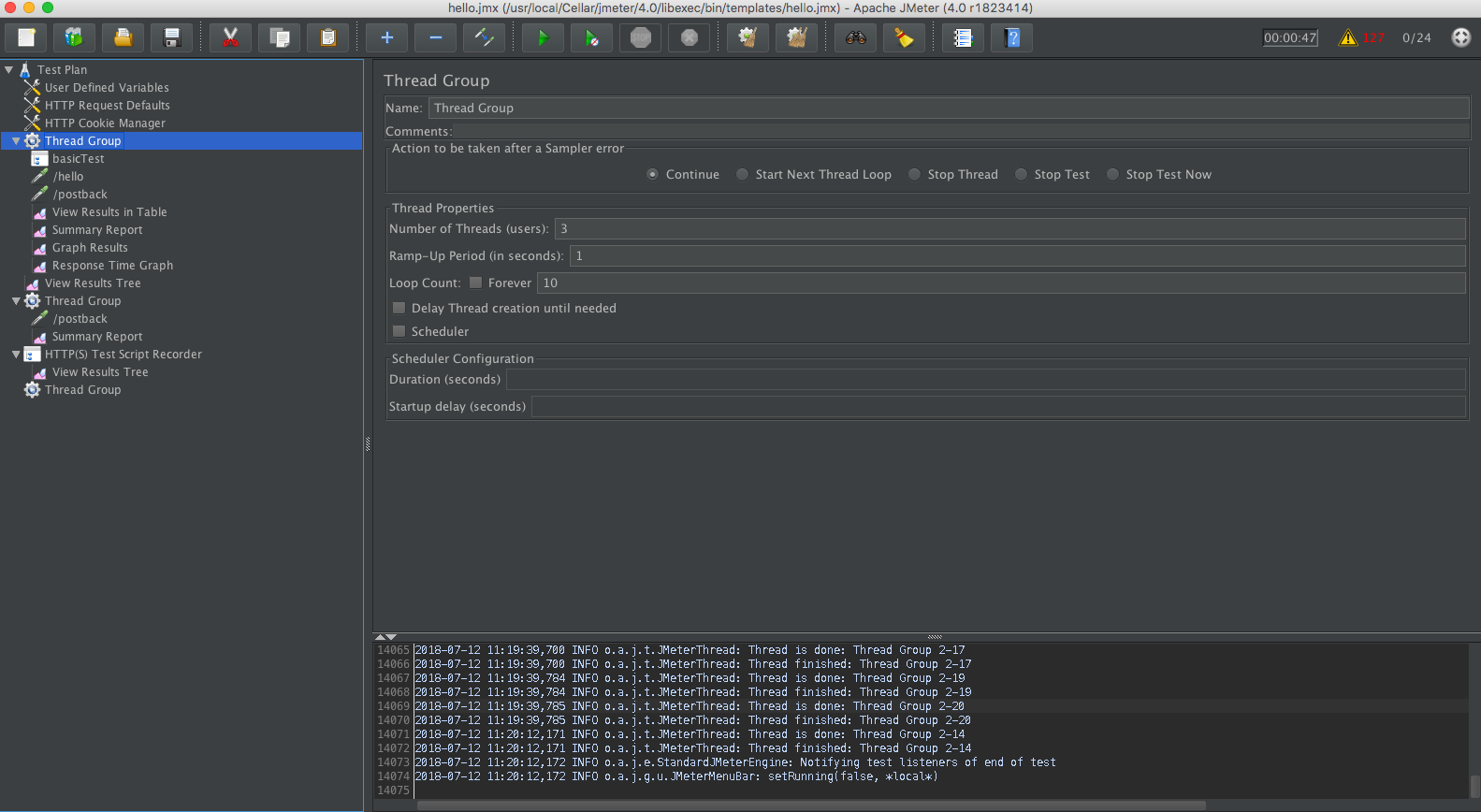Expand all nodes with the plus icon
The image size is (1481, 812).
[x=386, y=37]
